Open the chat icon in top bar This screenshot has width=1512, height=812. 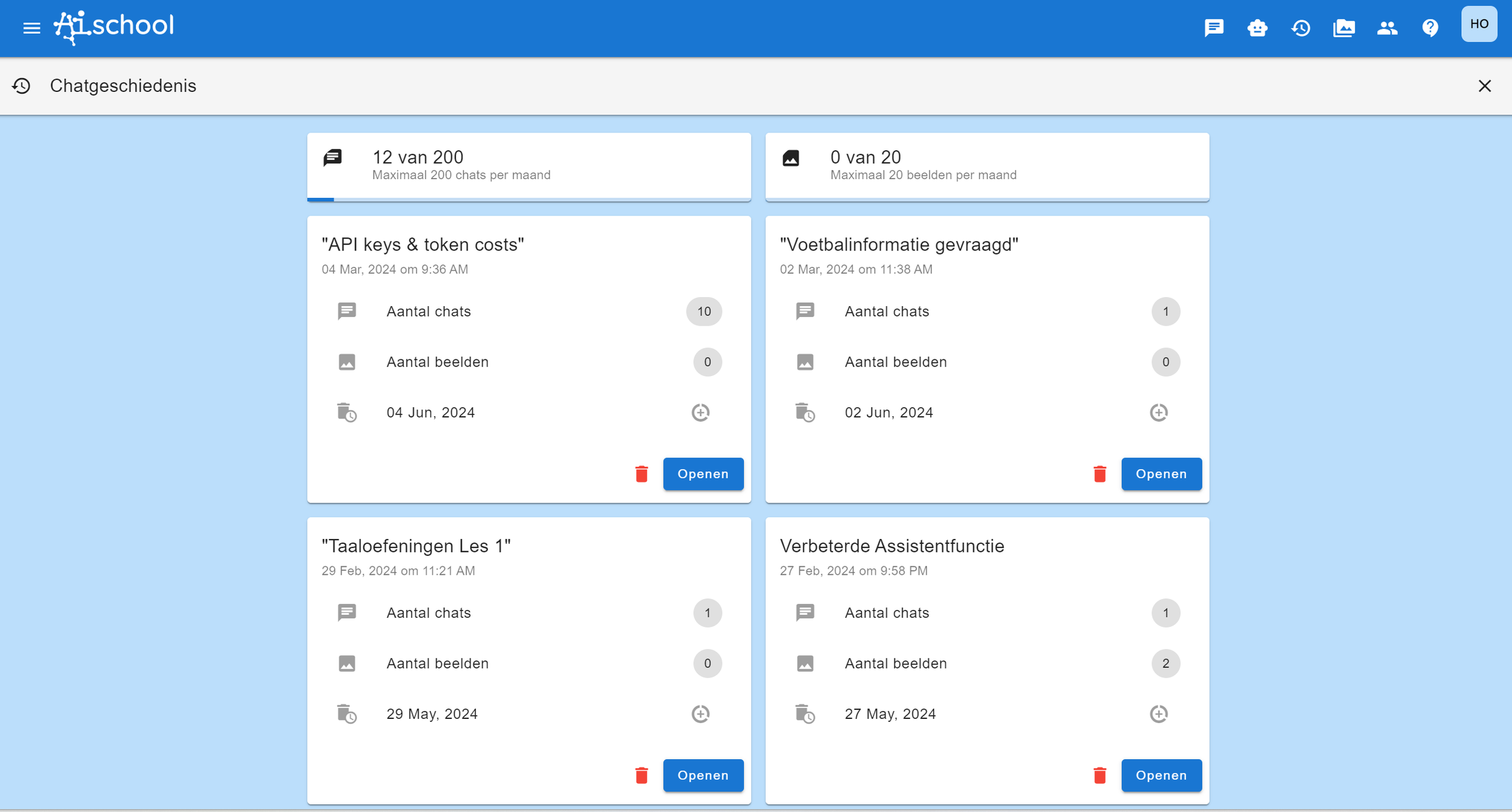pos(1214,28)
